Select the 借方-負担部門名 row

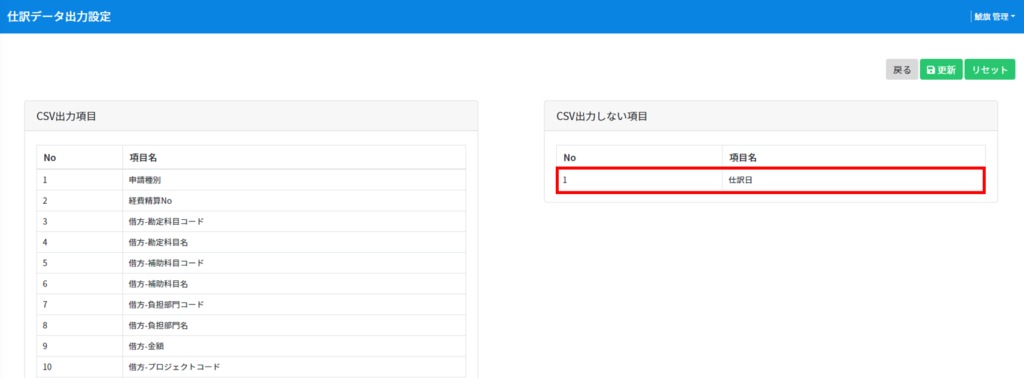coord(251,326)
